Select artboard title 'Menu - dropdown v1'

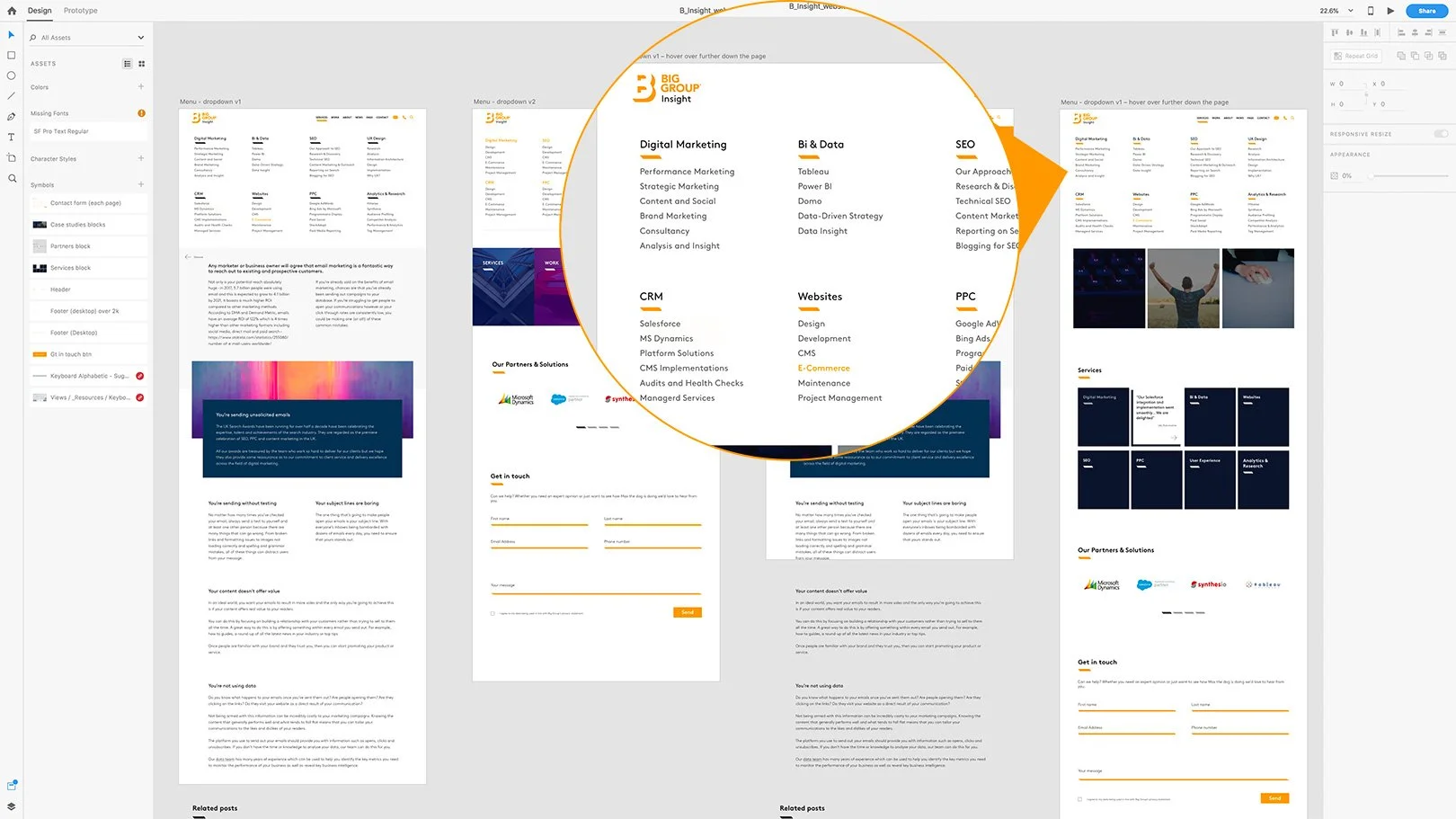pyautogui.click(x=210, y=102)
